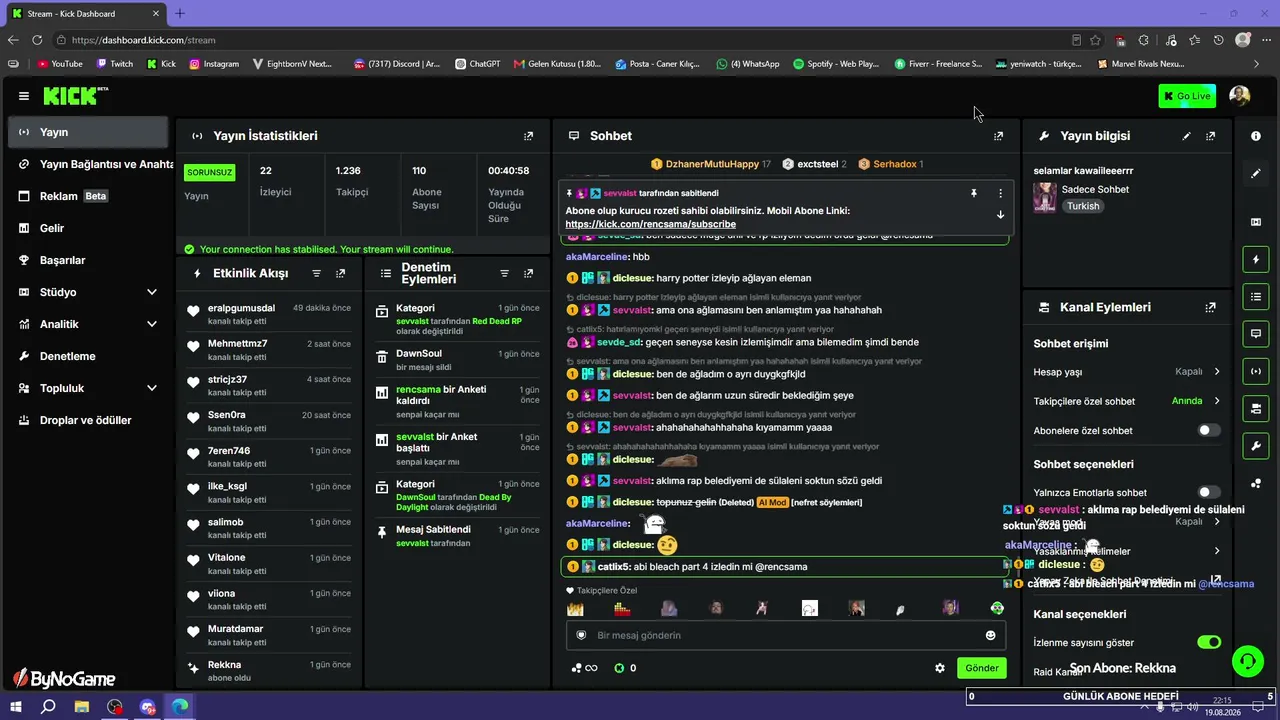Open Yasaklanmış kelimeler chevron
The image size is (1280, 720).
[x=1217, y=551]
